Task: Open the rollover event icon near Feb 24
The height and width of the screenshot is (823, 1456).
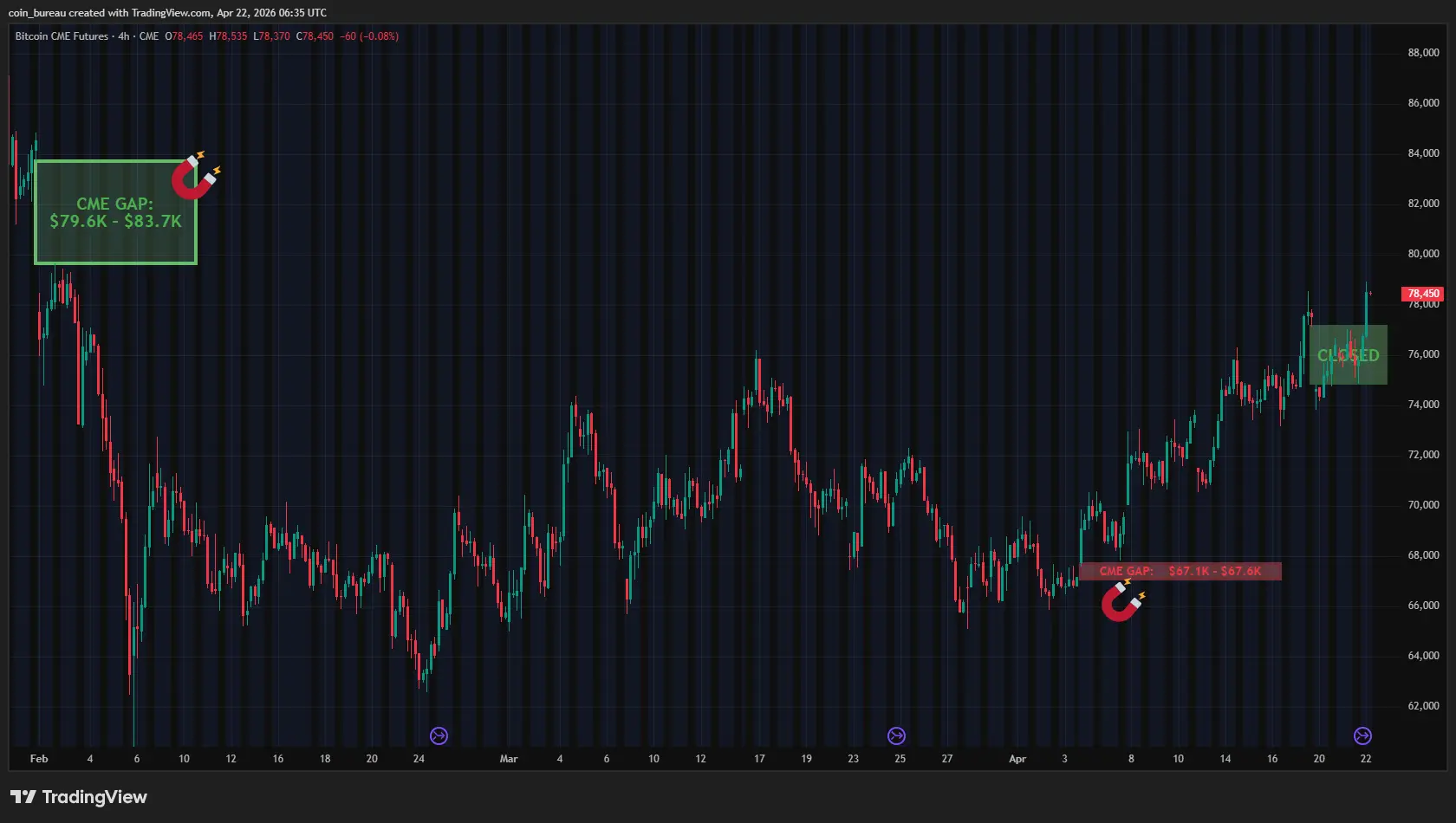Action: point(439,736)
